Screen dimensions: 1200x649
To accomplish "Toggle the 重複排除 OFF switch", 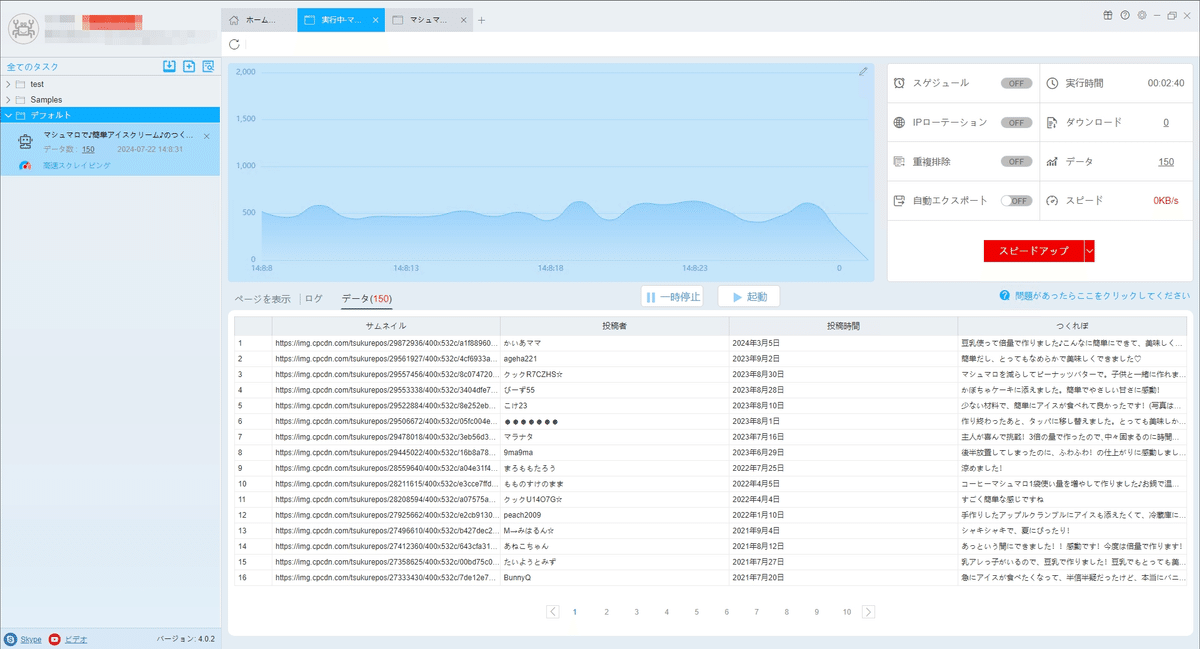I will tap(1016, 161).
